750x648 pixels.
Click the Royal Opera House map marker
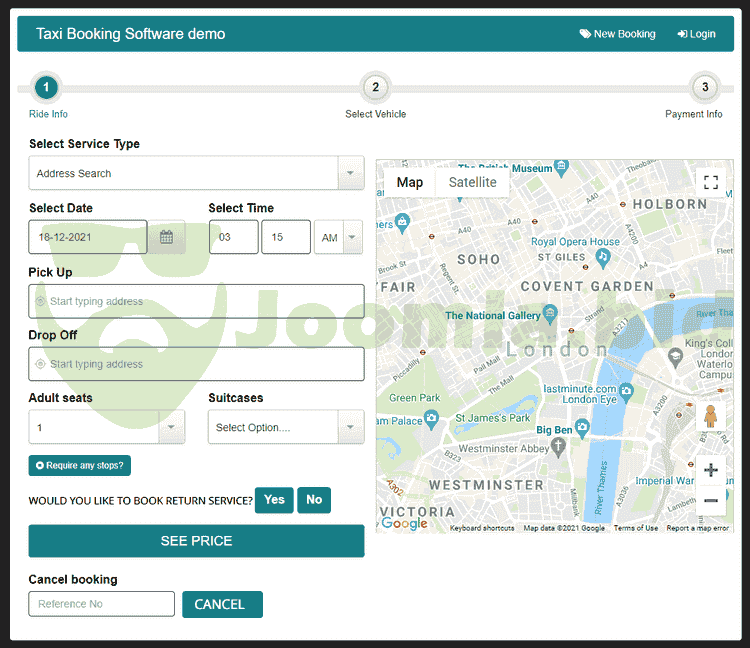pos(602,257)
